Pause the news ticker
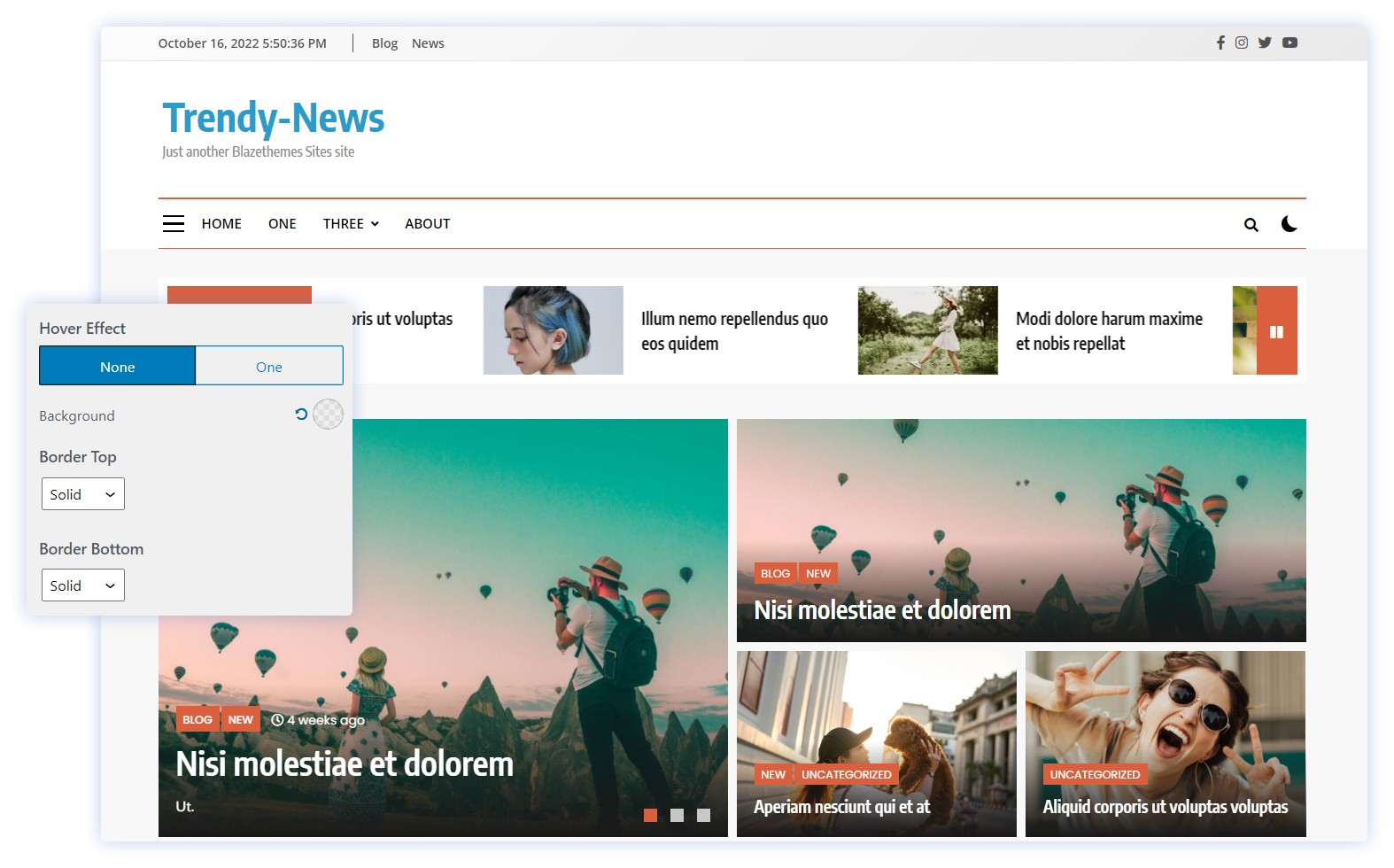 (1276, 331)
